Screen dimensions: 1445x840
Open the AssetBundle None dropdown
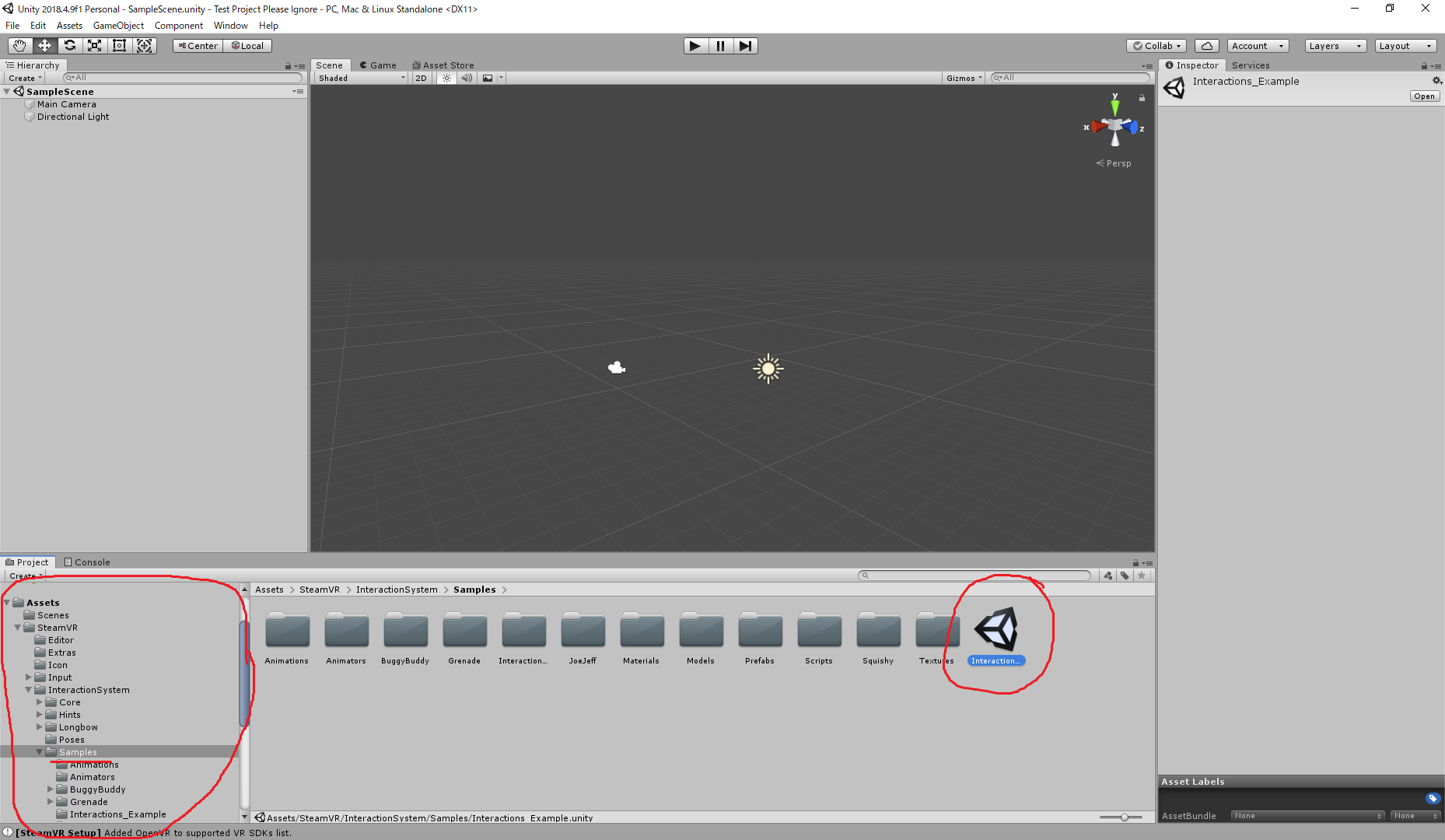point(1307,816)
